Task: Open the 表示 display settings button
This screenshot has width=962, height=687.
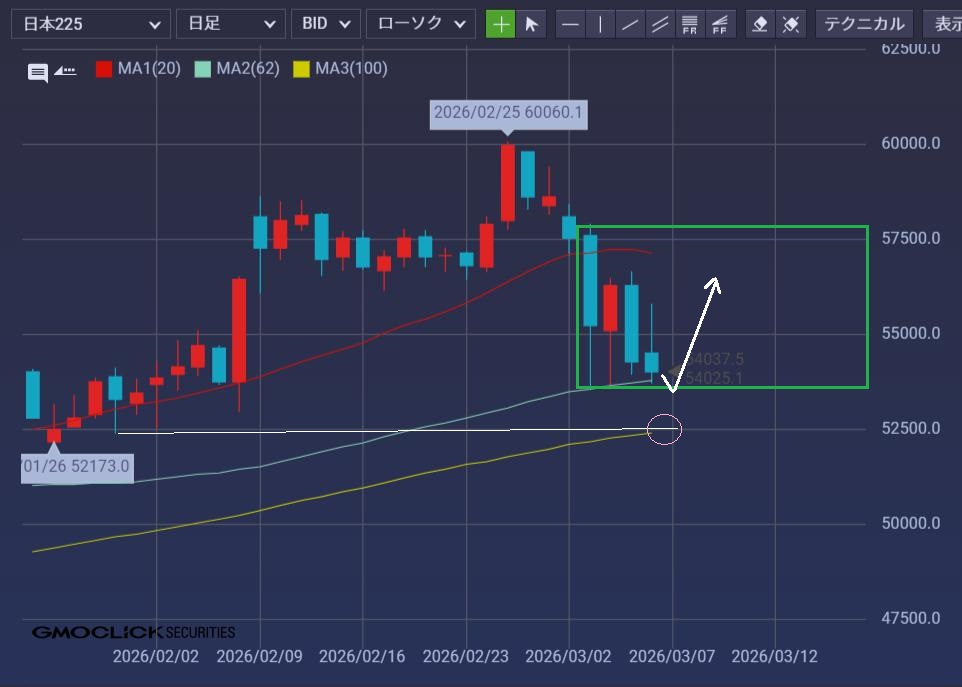Action: (943, 24)
